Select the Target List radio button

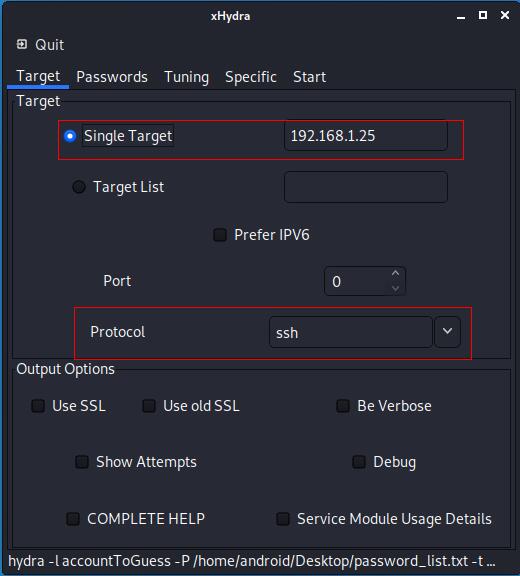(79, 187)
